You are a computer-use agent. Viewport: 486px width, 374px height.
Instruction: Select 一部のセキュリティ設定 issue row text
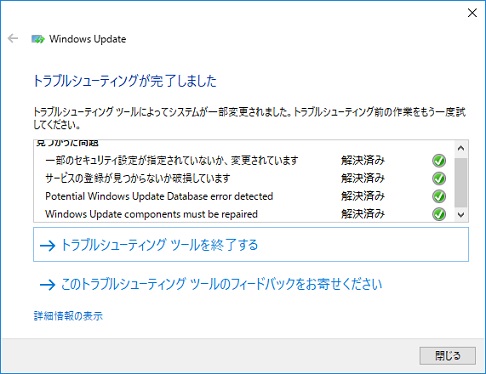pos(172,161)
